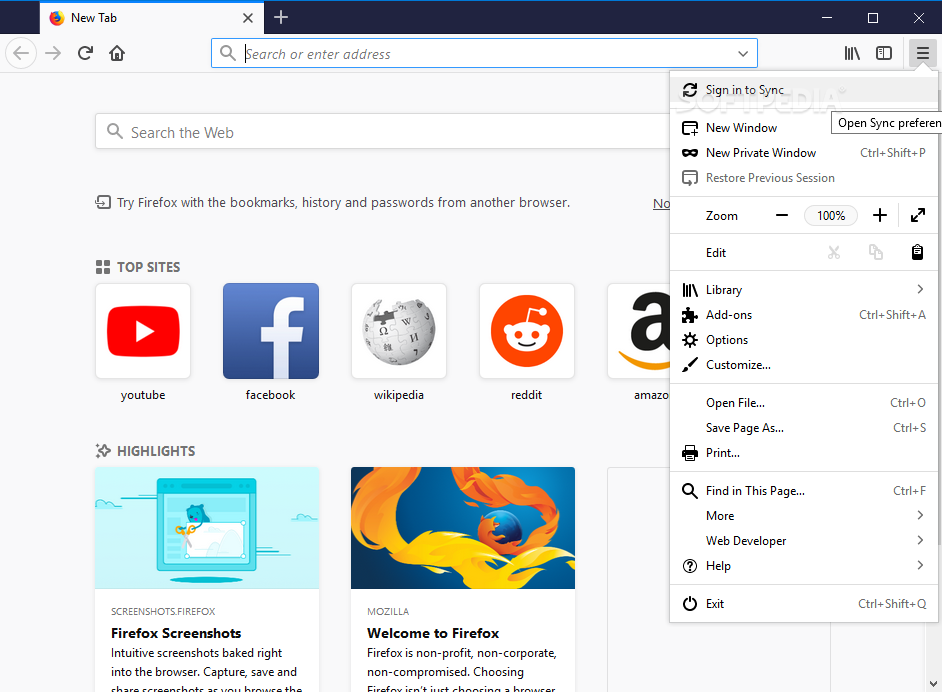
Task: Close the hamburger application menu
Action: 922,53
